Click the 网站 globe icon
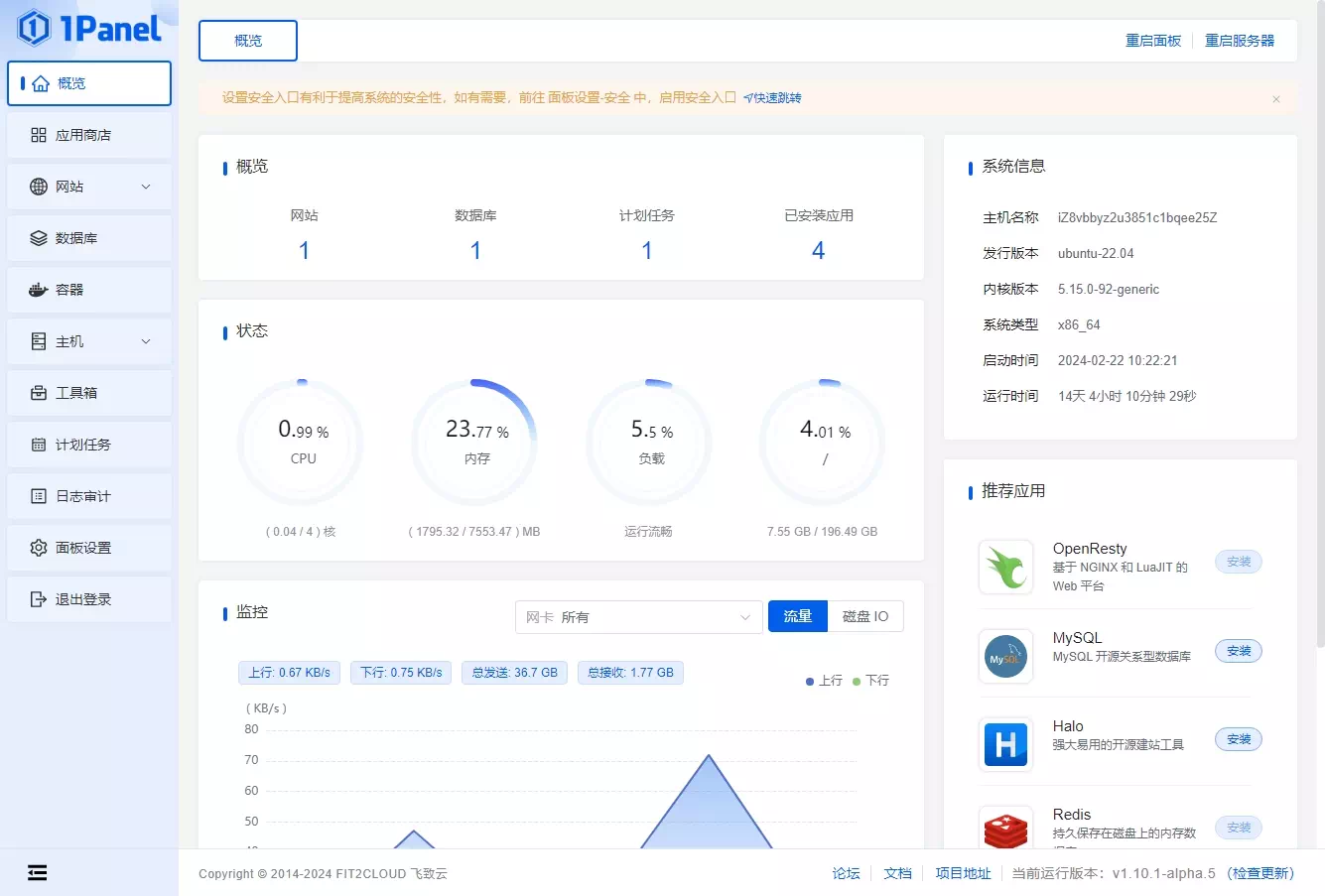Screen dimensions: 1325x896 (39, 187)
